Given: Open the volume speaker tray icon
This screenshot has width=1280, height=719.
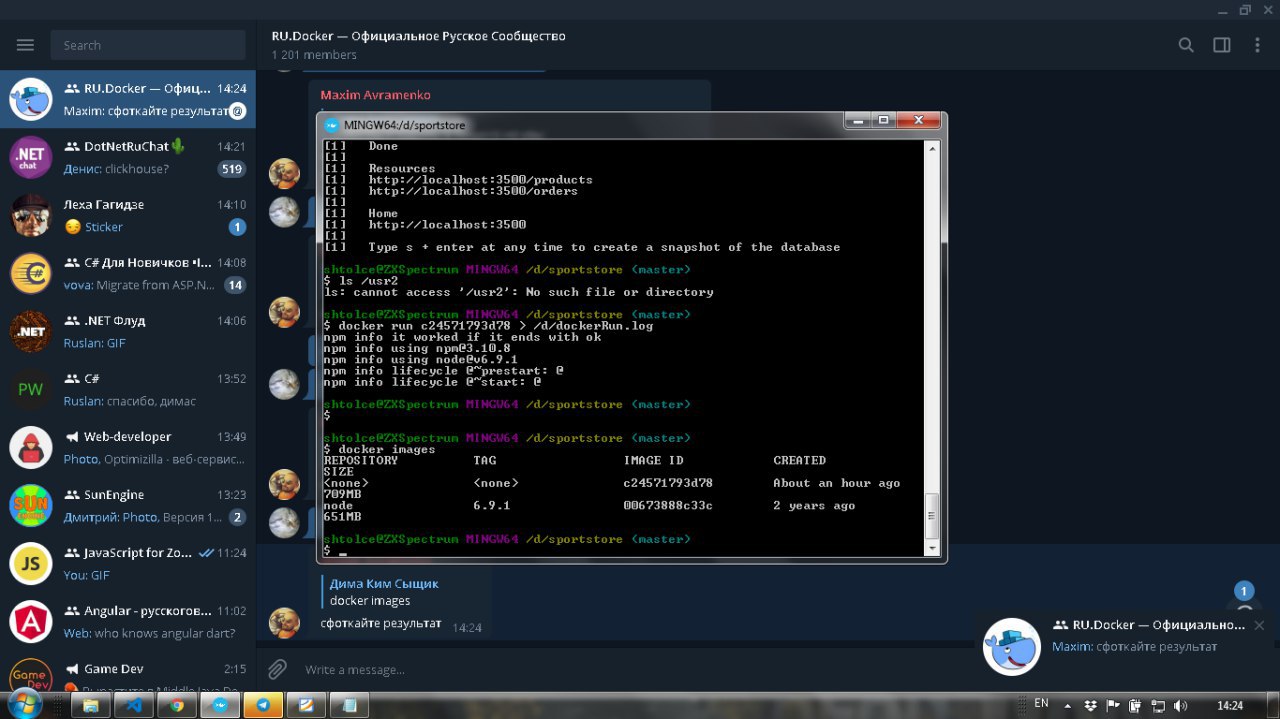Looking at the screenshot, I should click(x=1181, y=705).
